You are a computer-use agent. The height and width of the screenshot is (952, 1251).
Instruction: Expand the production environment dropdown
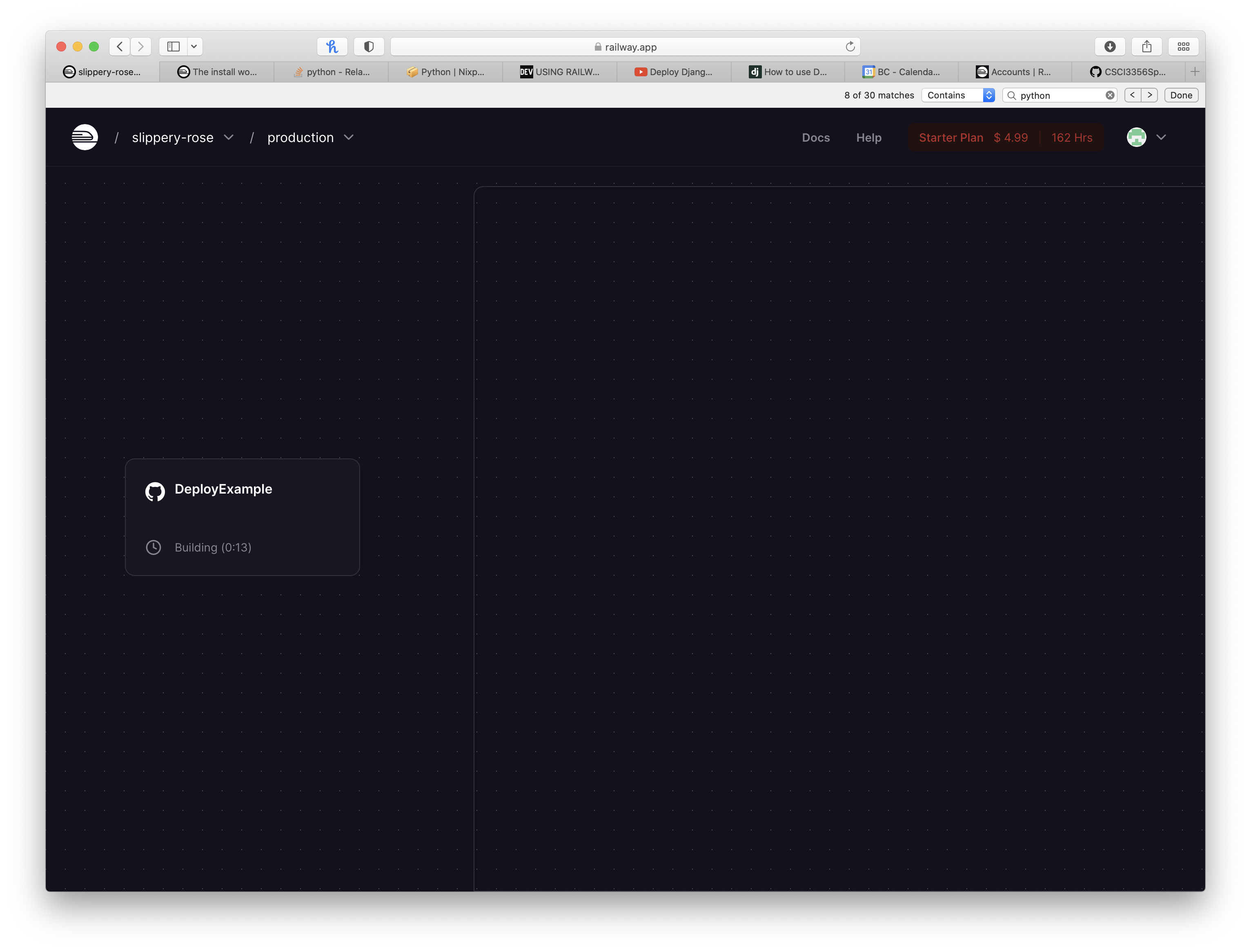pyautogui.click(x=349, y=137)
